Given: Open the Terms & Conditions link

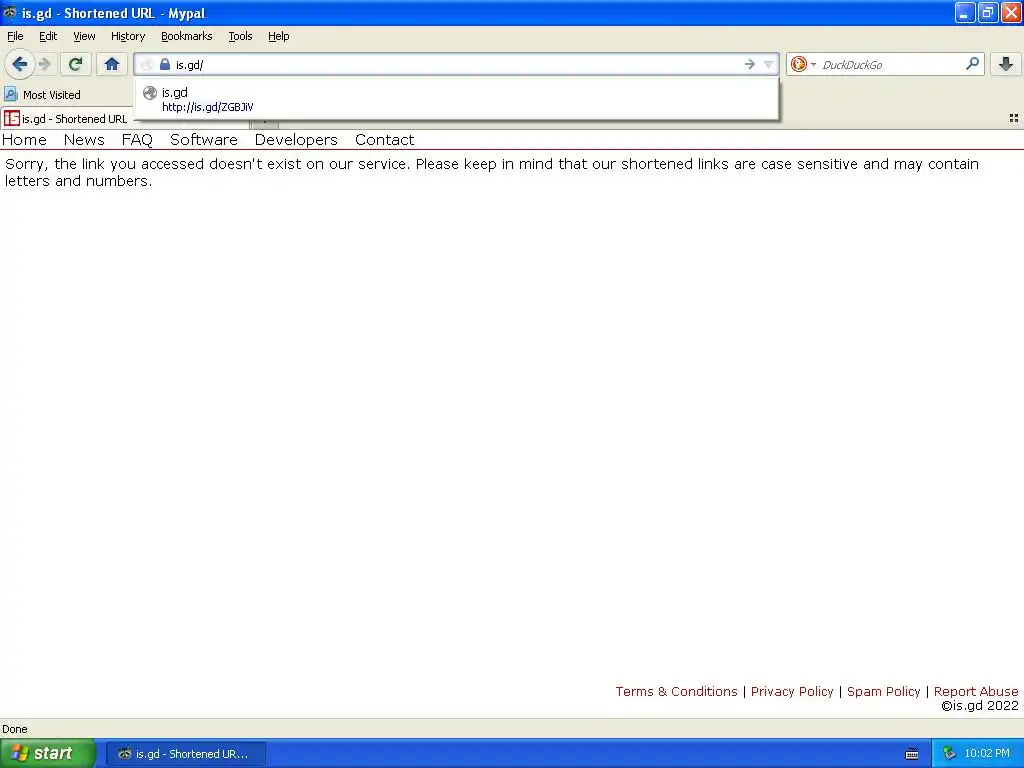Looking at the screenshot, I should (x=677, y=691).
